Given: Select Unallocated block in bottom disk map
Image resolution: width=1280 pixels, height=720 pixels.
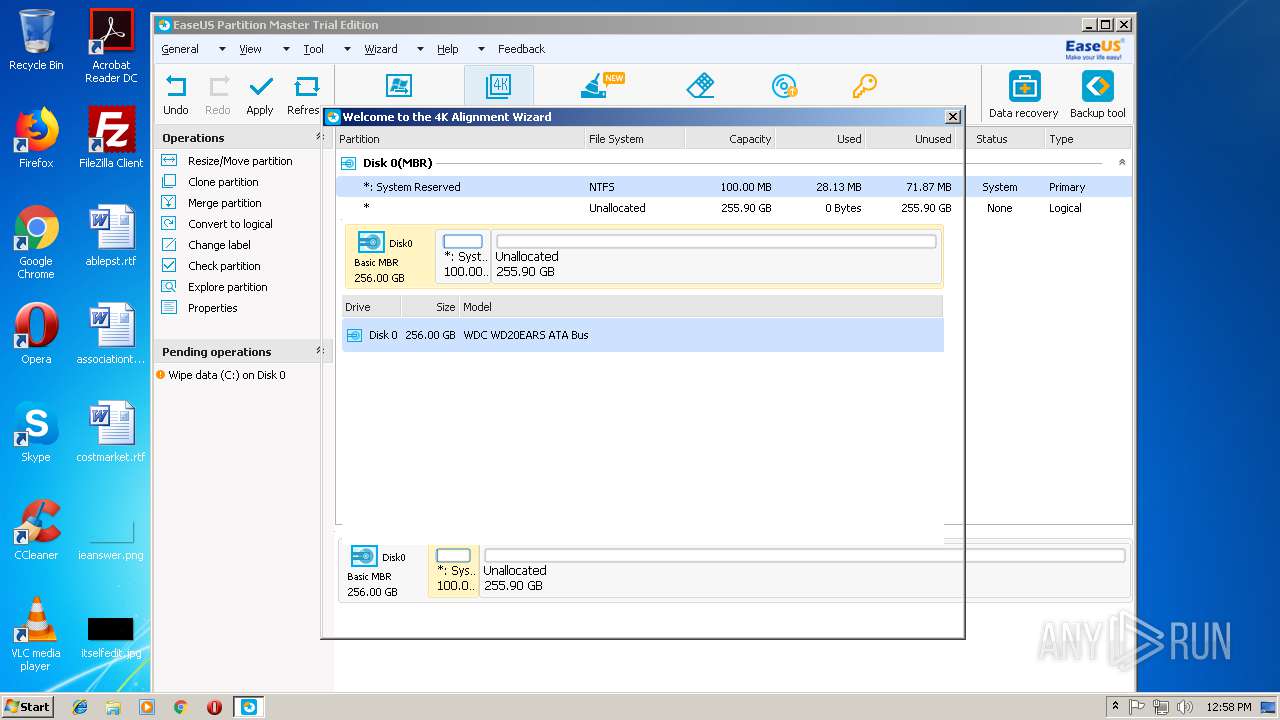Looking at the screenshot, I should coord(804,571).
